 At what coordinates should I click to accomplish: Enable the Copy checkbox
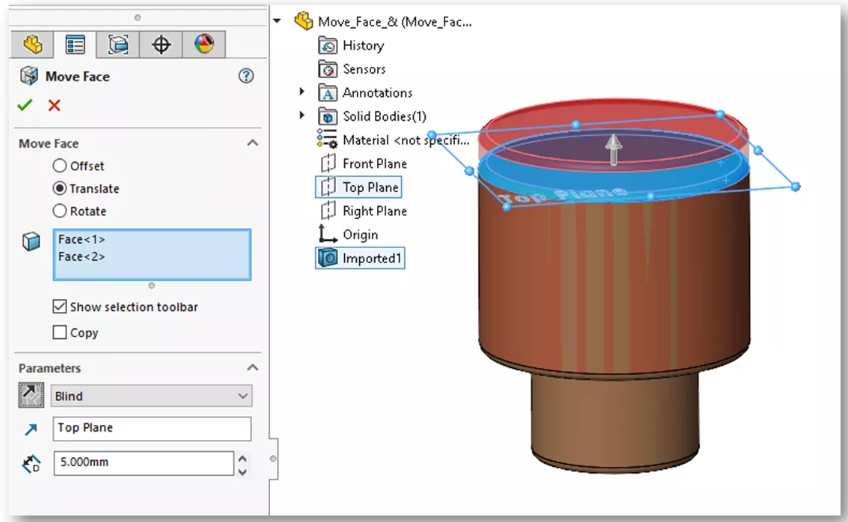tap(59, 332)
